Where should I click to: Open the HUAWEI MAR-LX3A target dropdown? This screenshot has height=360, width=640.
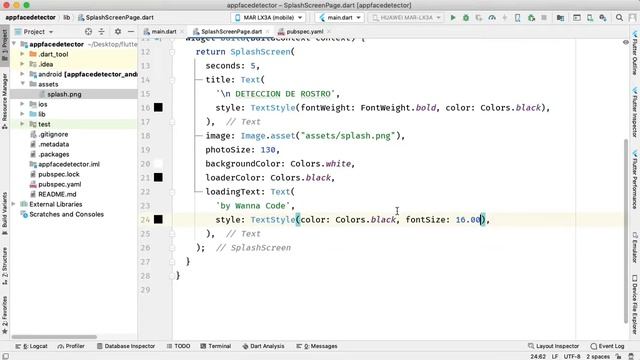pyautogui.click(x=406, y=18)
